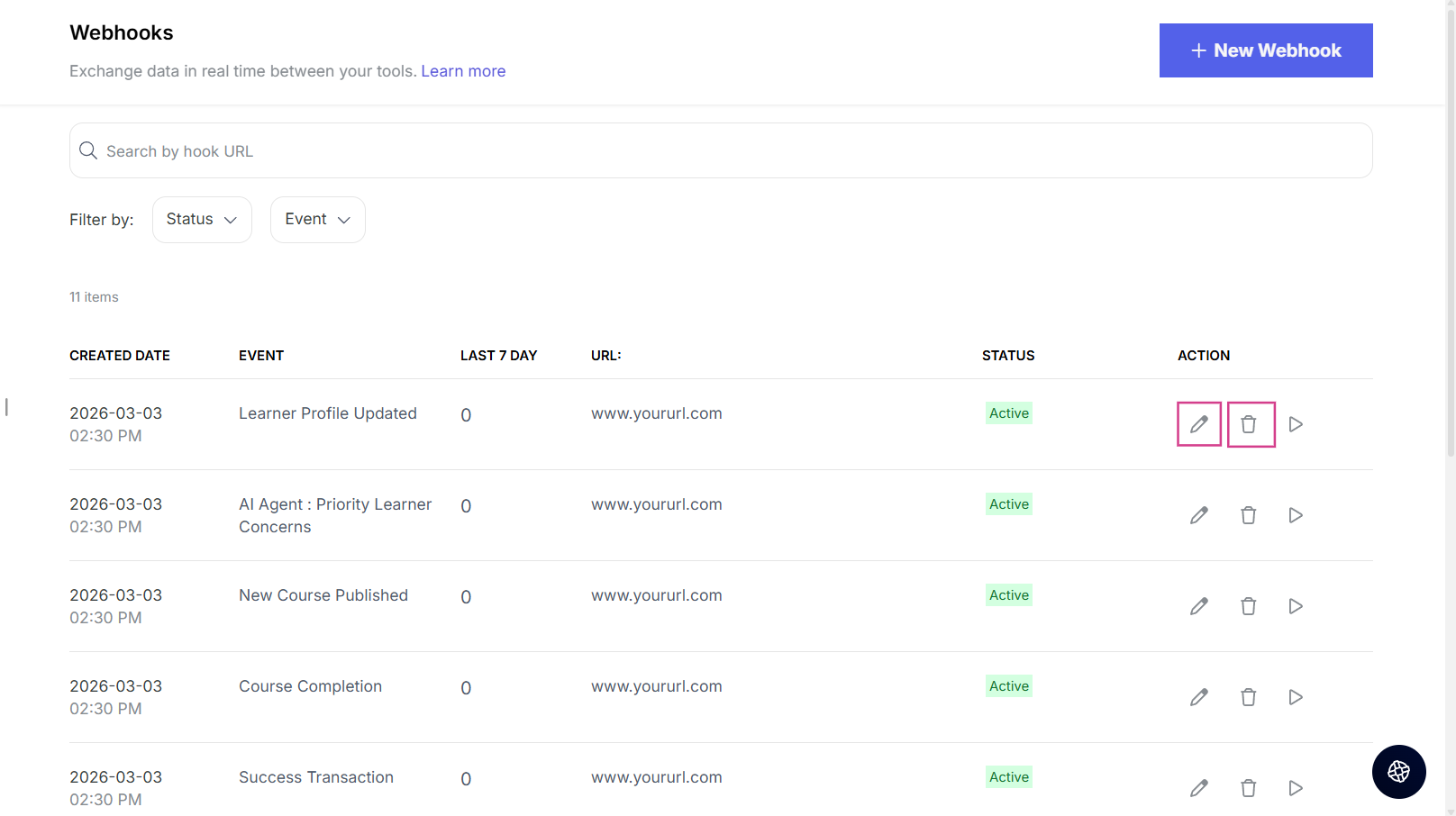This screenshot has height=816, width=1456.
Task: Click the Created Date column header
Action: pos(120,356)
